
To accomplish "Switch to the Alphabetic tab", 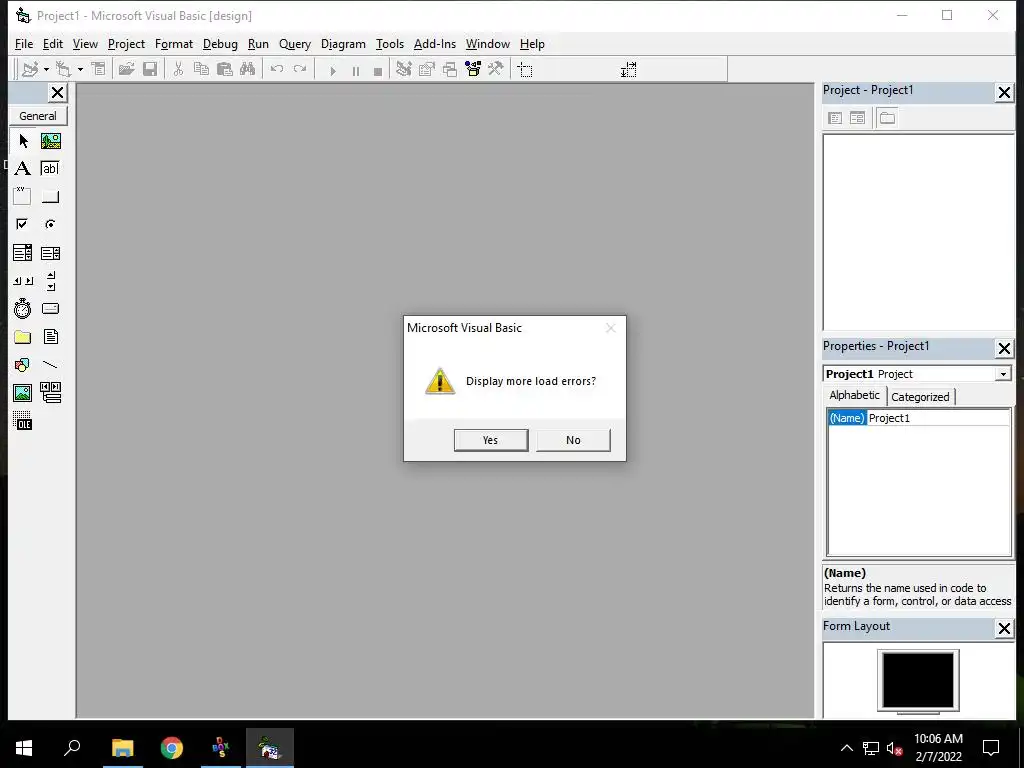I will (x=854, y=395).
